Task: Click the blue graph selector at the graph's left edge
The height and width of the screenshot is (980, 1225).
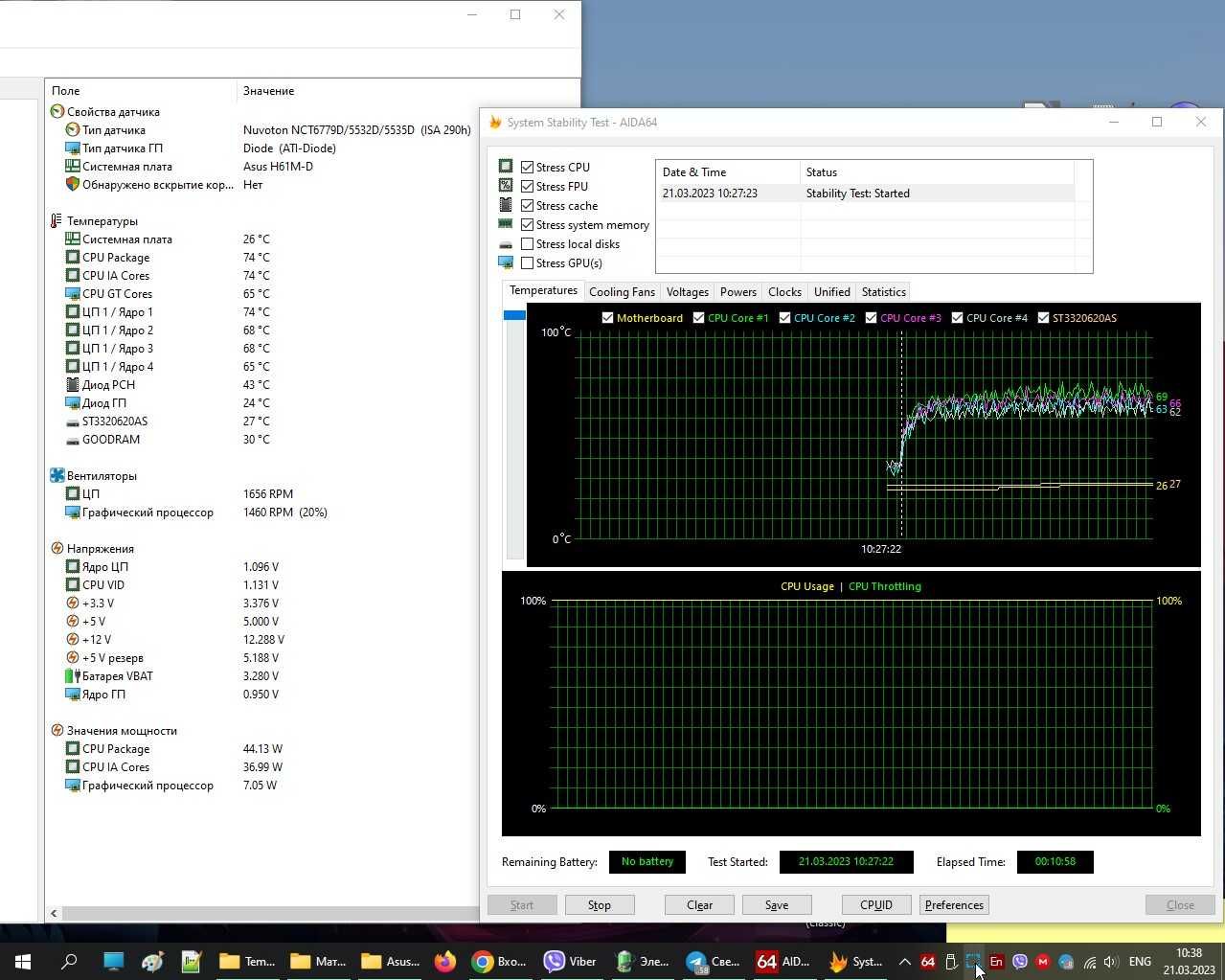Action: click(514, 315)
